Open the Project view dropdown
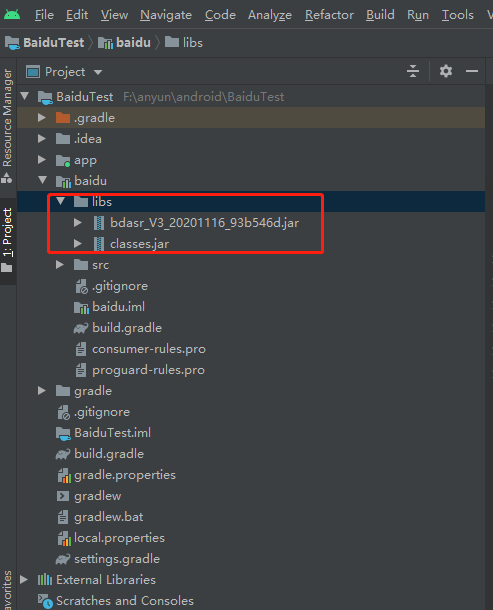493x610 pixels. pos(64,72)
